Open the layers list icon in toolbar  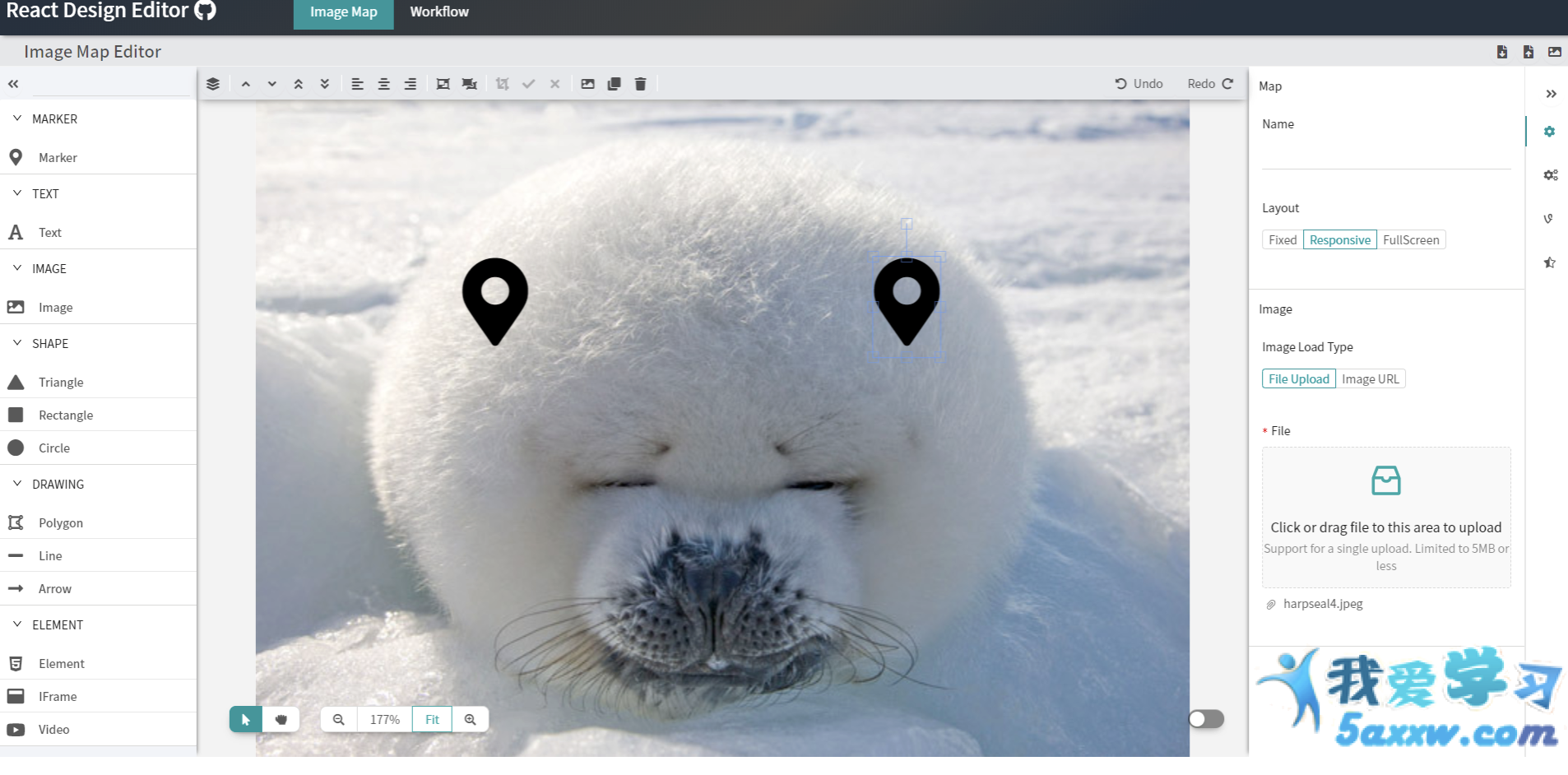point(213,84)
